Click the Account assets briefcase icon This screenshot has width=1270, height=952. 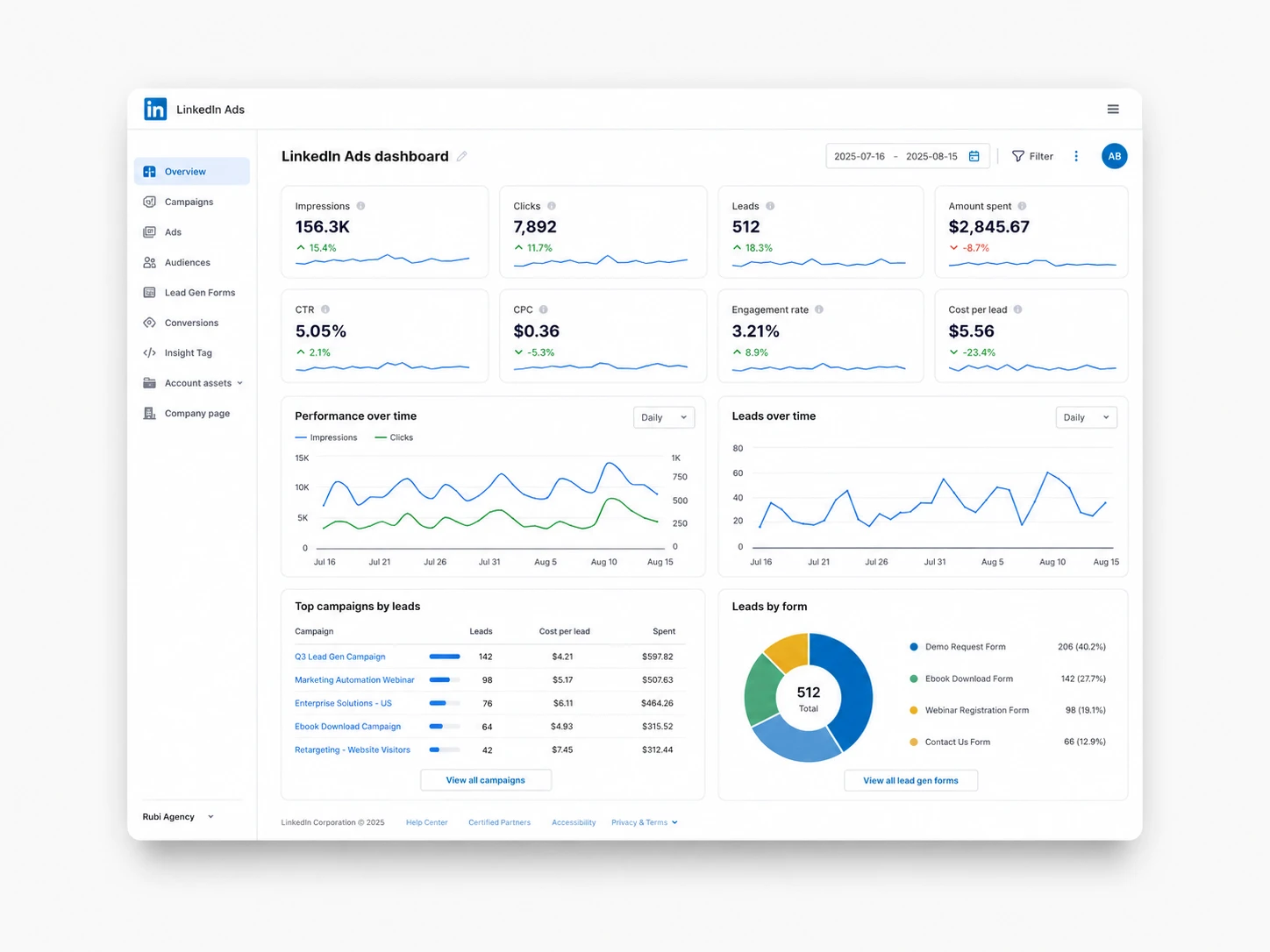tap(149, 383)
